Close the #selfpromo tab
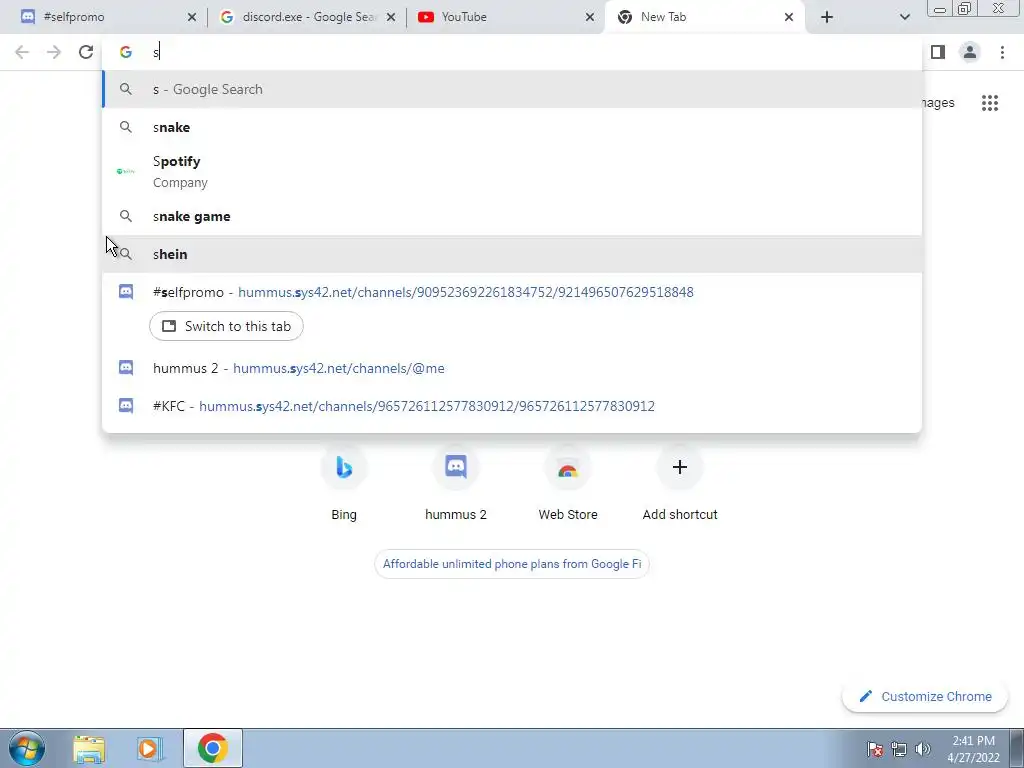 tap(191, 17)
